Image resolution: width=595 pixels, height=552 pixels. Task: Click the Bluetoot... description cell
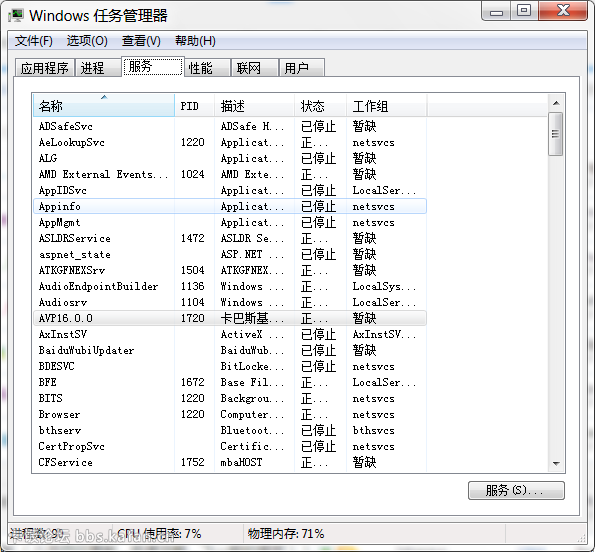coord(252,430)
